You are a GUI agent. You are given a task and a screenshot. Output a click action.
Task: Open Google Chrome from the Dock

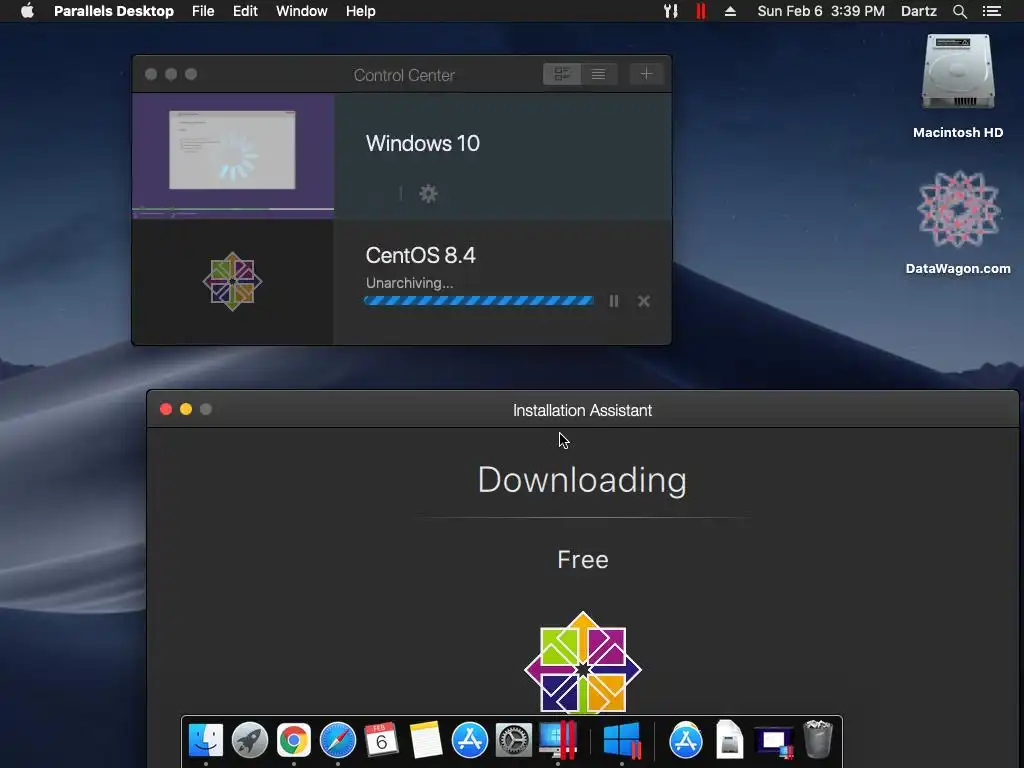[x=294, y=741]
